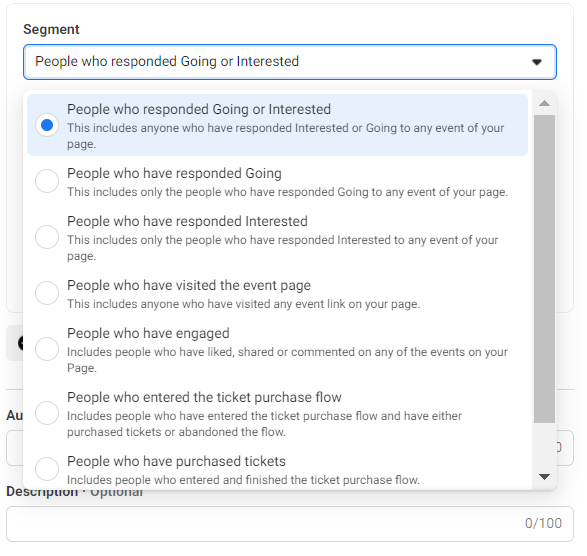Choose 'People who have engaged' option title
The width and height of the screenshot is (587, 556).
(148, 333)
